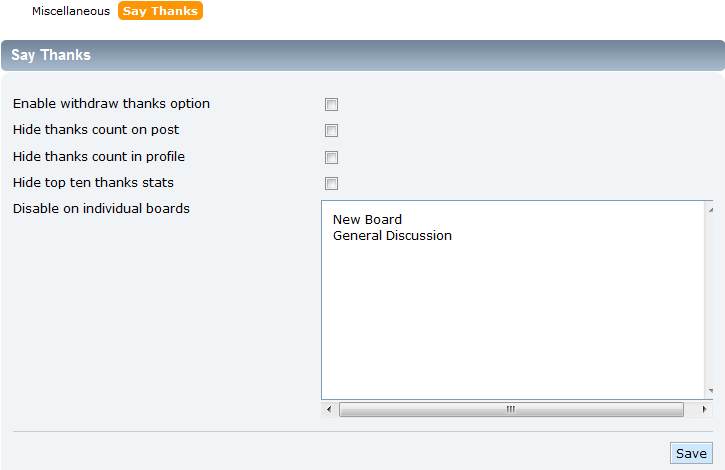
Task: Click the boards list horizontal scrollbar thumb
Action: pyautogui.click(x=511, y=409)
